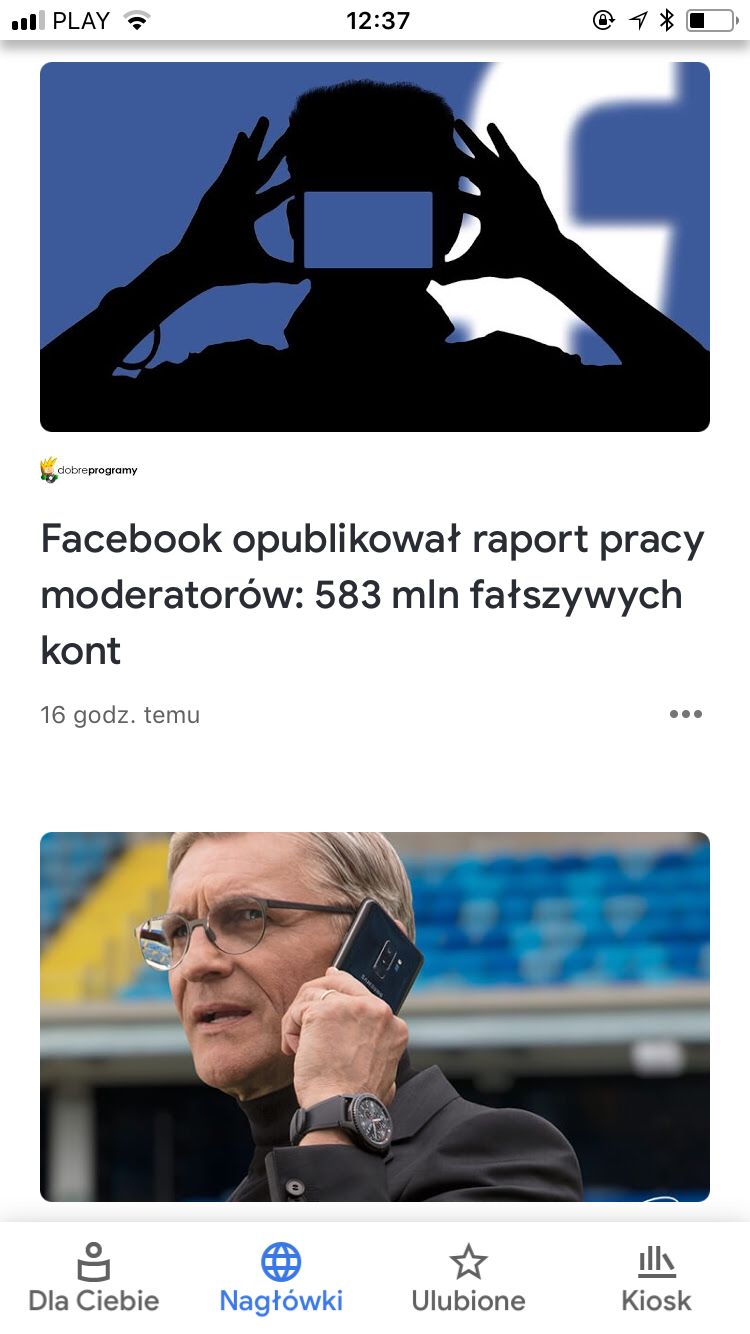The image size is (750, 1334).
Task: Tap the PLAY carrier signal indicator
Action: [62, 20]
